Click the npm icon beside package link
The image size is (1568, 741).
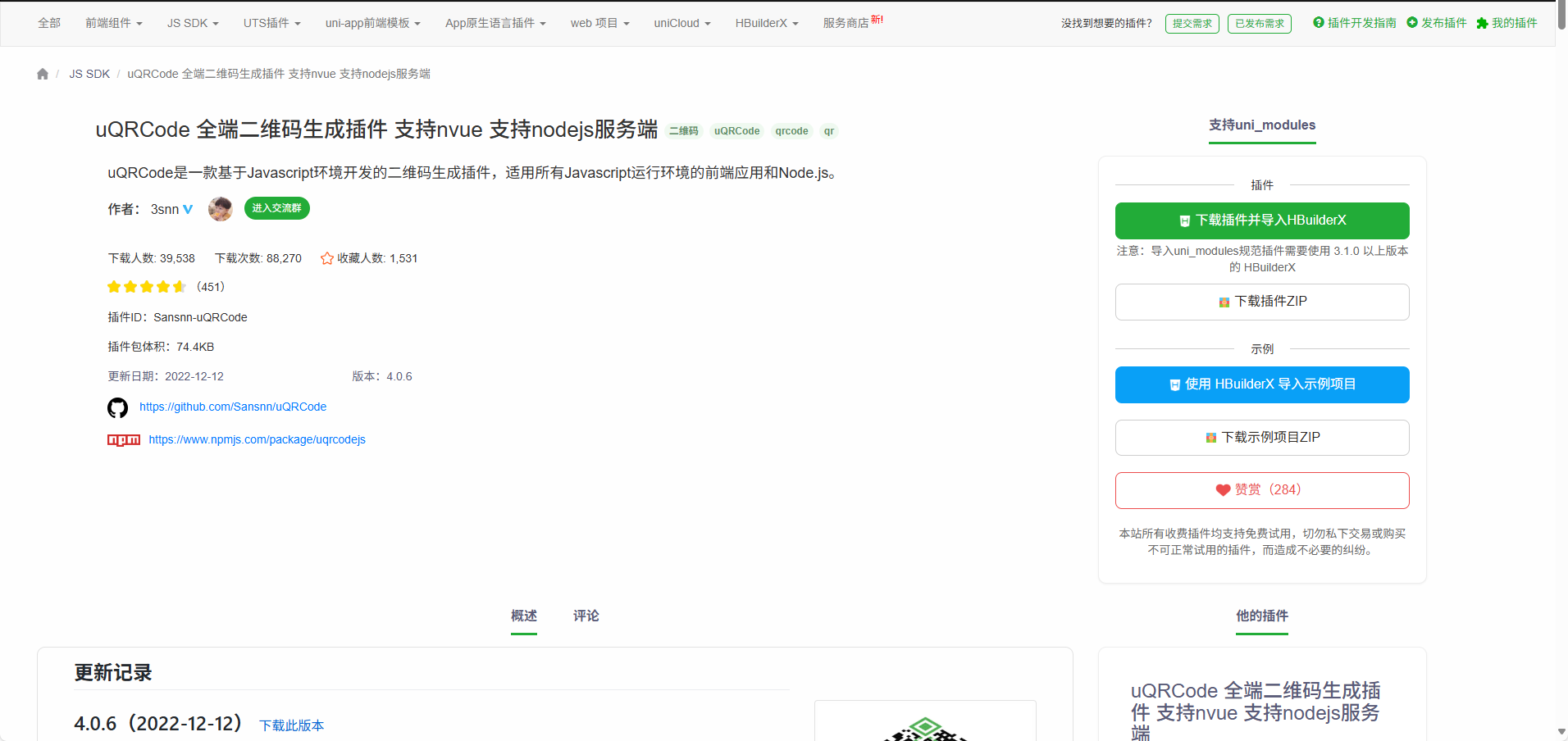click(x=123, y=439)
